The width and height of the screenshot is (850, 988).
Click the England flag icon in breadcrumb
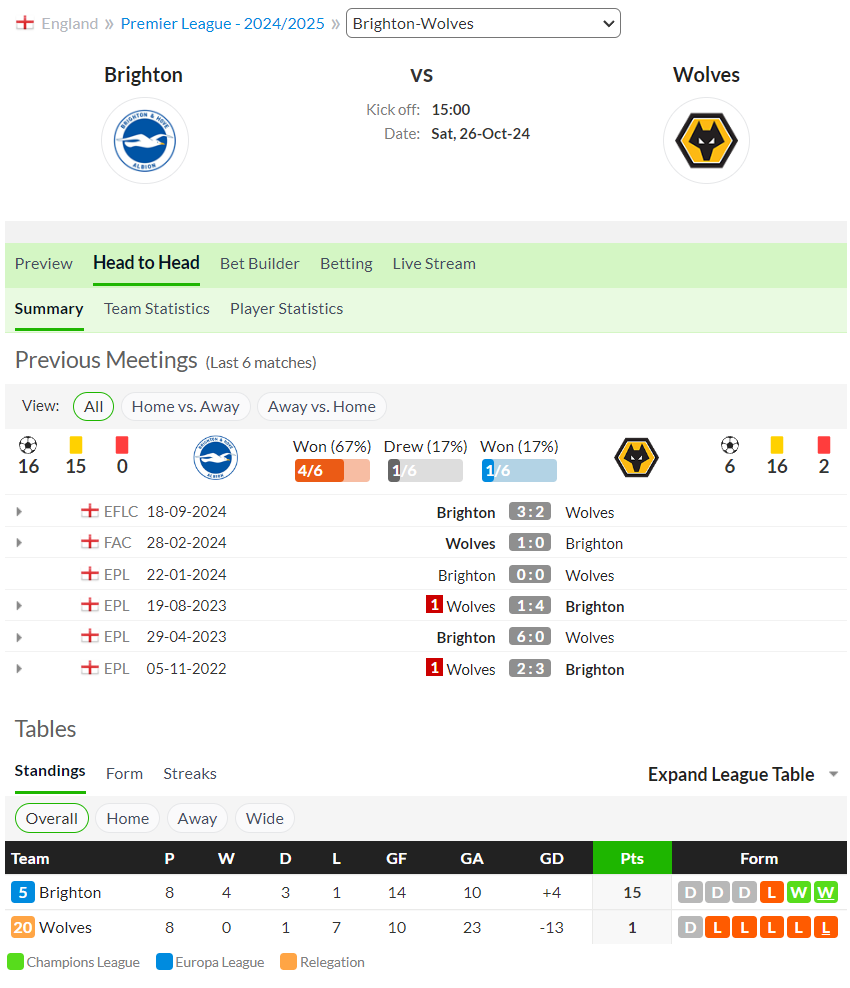tap(25, 23)
